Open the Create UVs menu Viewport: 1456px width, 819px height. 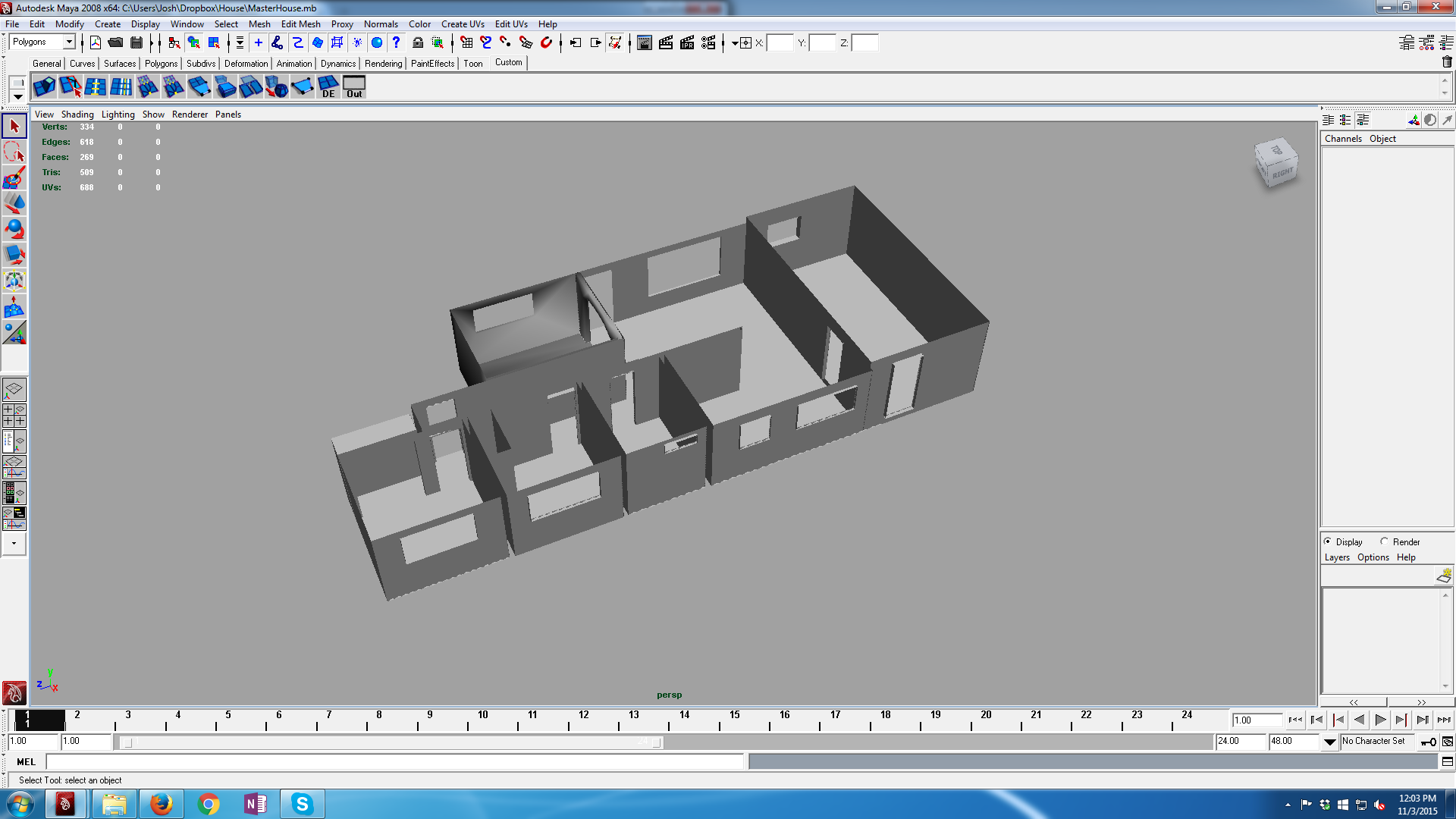click(x=463, y=24)
